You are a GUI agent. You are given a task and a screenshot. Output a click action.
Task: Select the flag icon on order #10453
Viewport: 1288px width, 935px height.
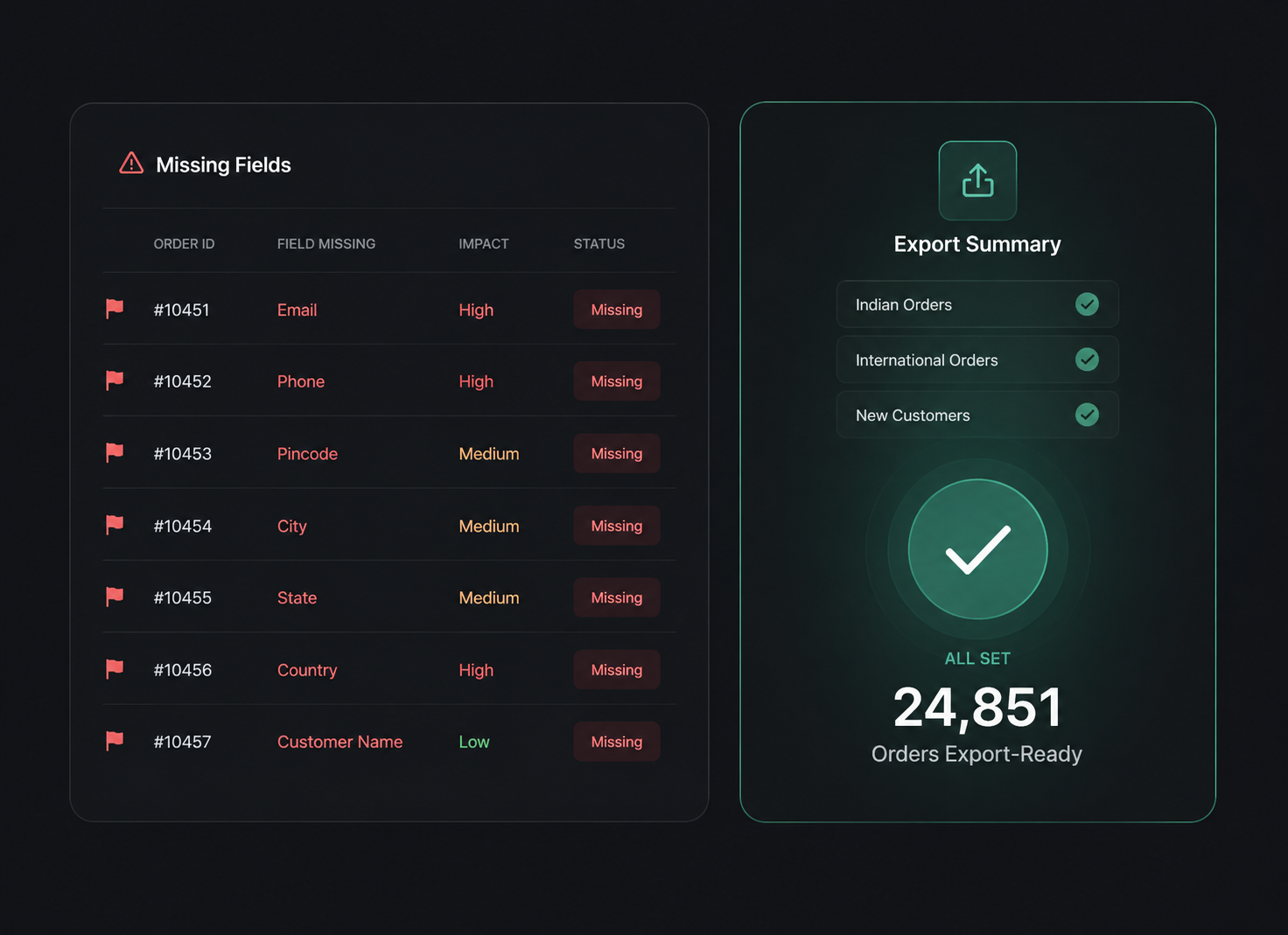(x=115, y=452)
